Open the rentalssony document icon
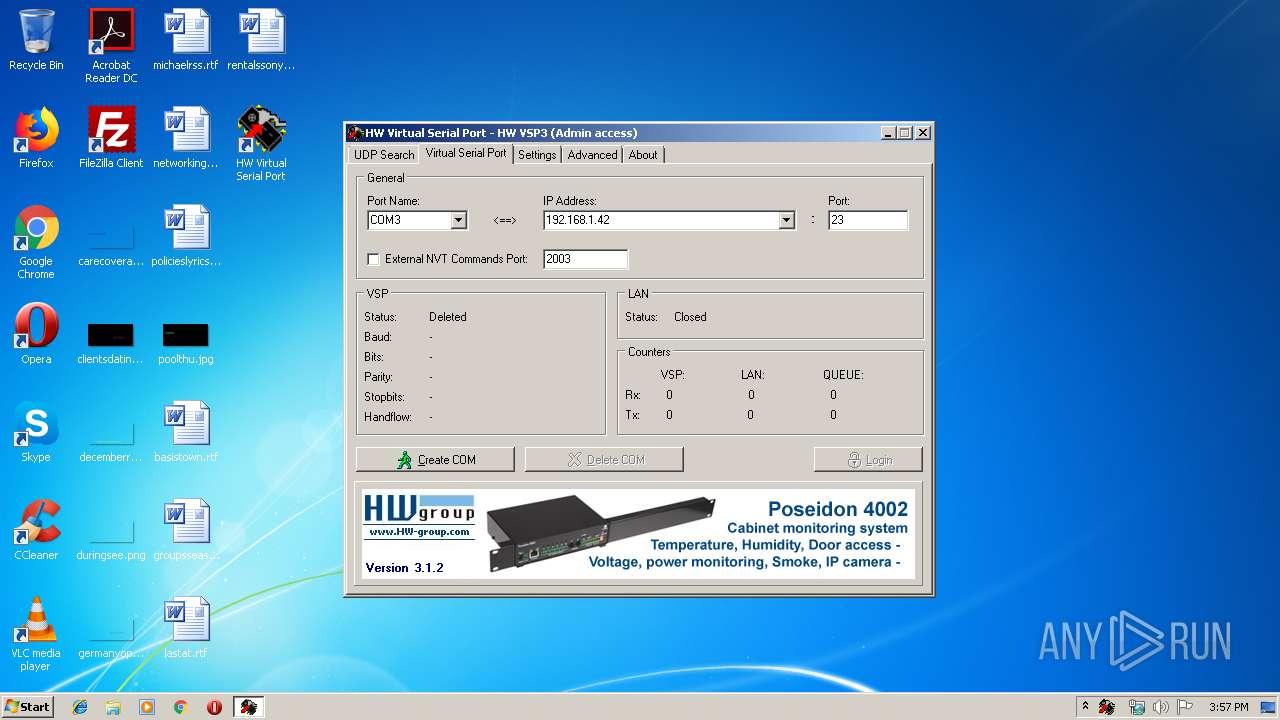The width and height of the screenshot is (1280, 720). 261,40
